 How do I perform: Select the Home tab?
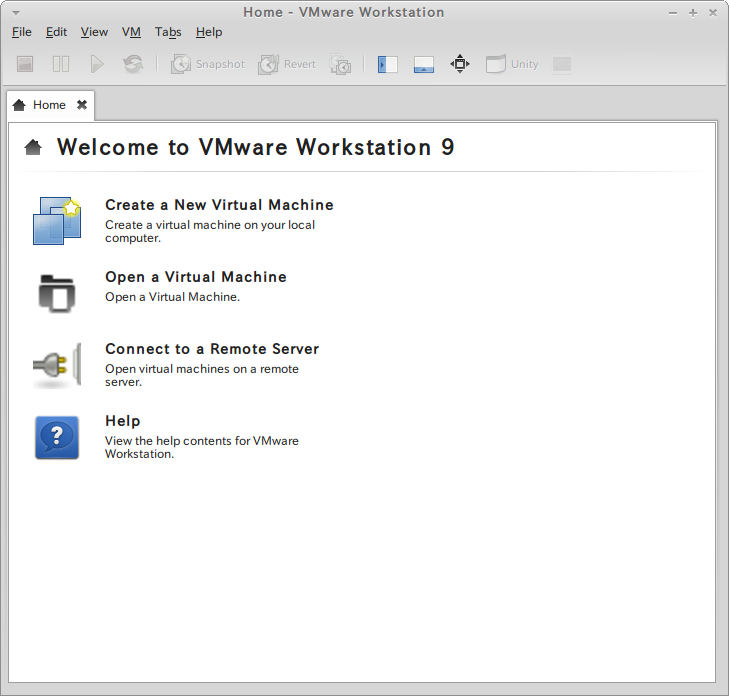(x=51, y=106)
